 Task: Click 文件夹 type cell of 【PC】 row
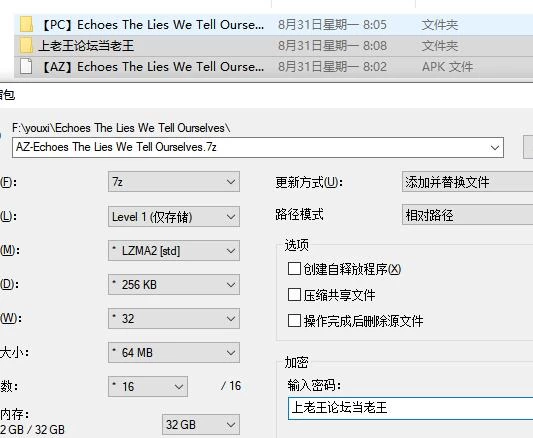coord(440,24)
